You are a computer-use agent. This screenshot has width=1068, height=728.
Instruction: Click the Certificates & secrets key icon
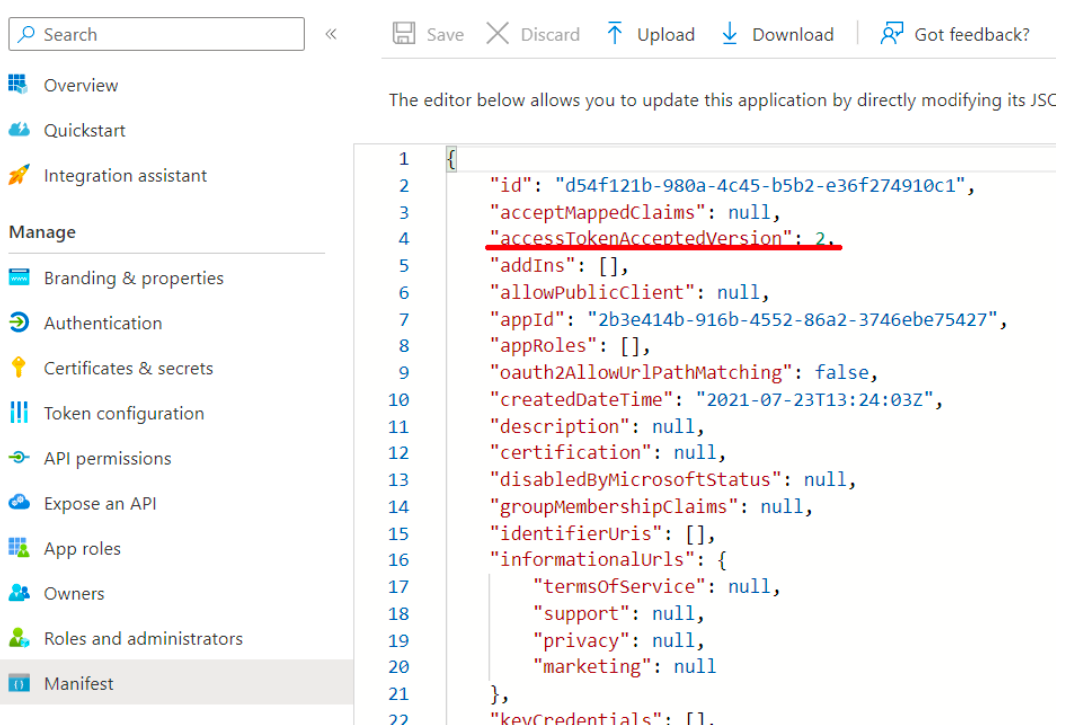coord(18,366)
